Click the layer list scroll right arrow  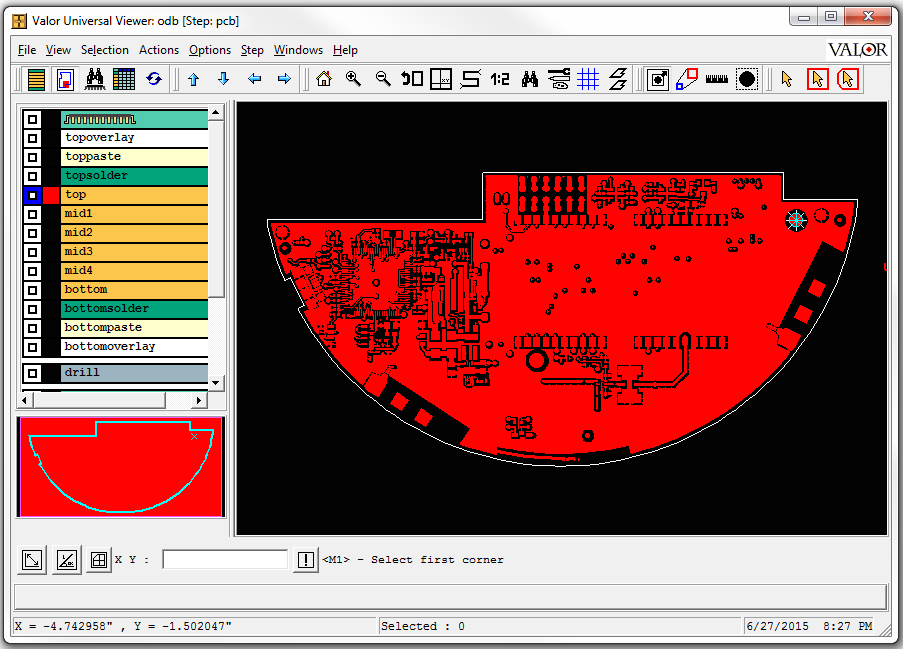point(199,400)
